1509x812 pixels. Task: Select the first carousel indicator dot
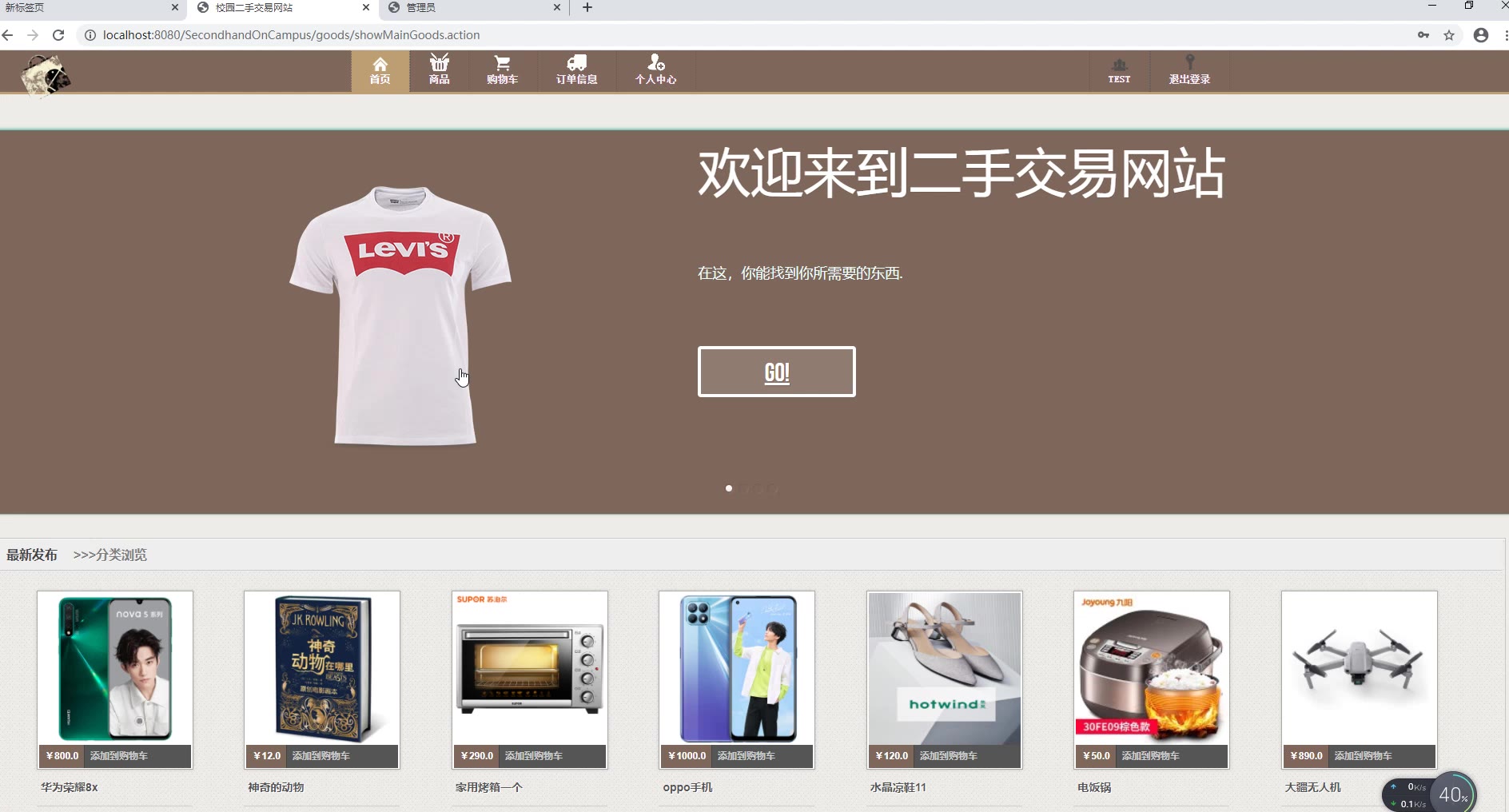coord(729,488)
